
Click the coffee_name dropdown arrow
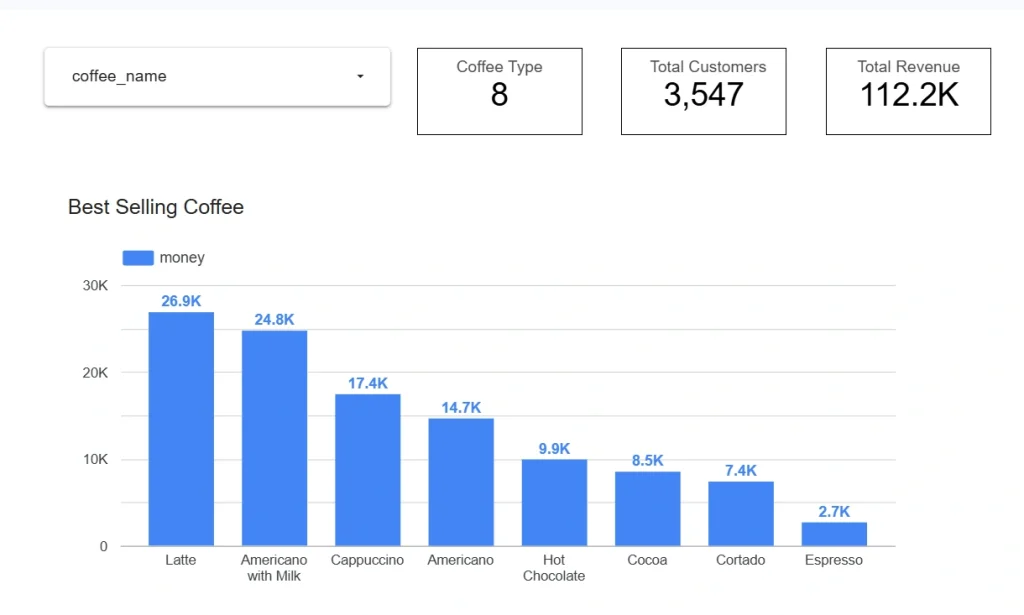click(x=360, y=76)
